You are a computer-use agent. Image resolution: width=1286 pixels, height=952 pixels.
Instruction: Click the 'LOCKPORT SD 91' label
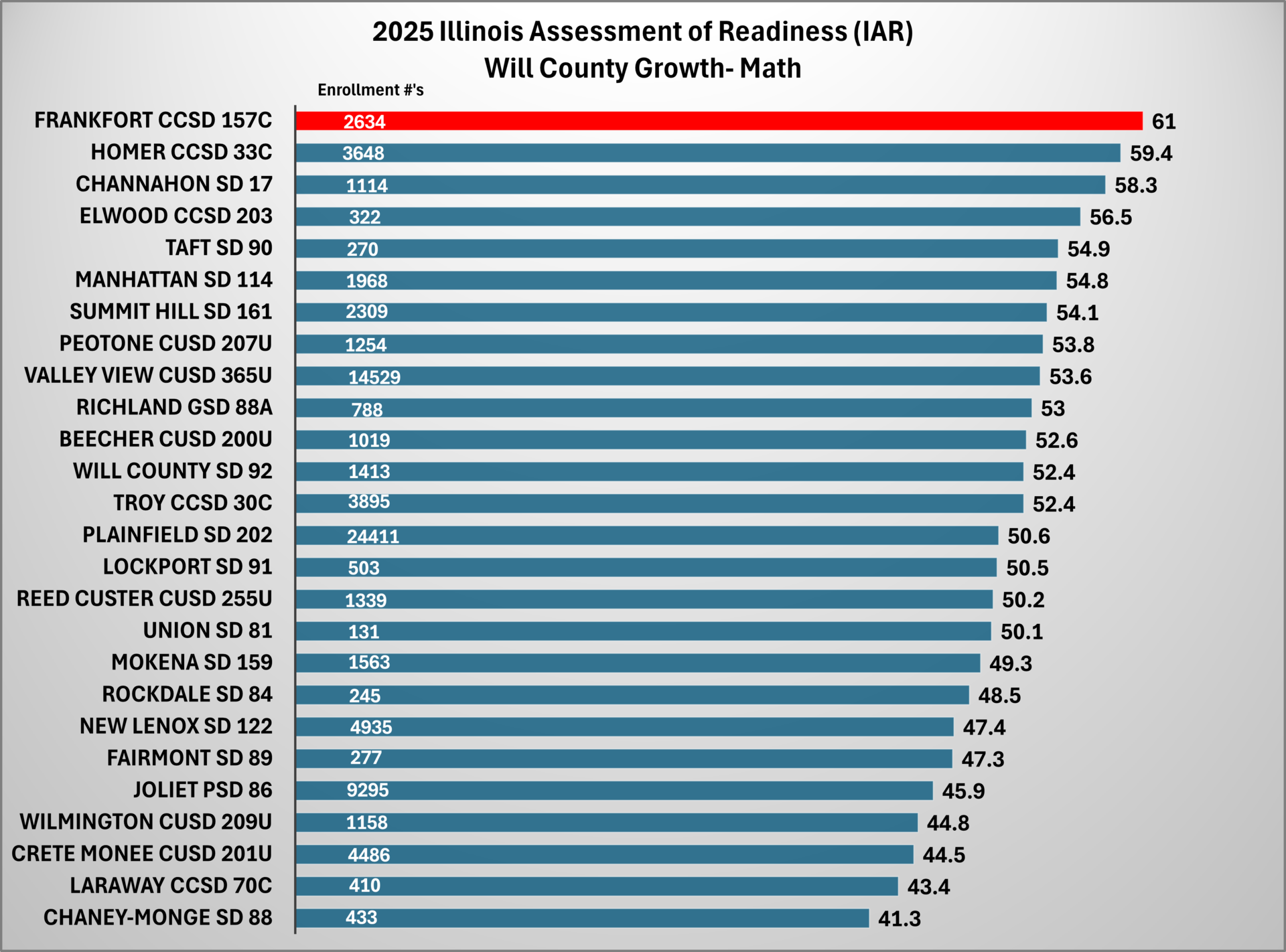click(188, 567)
